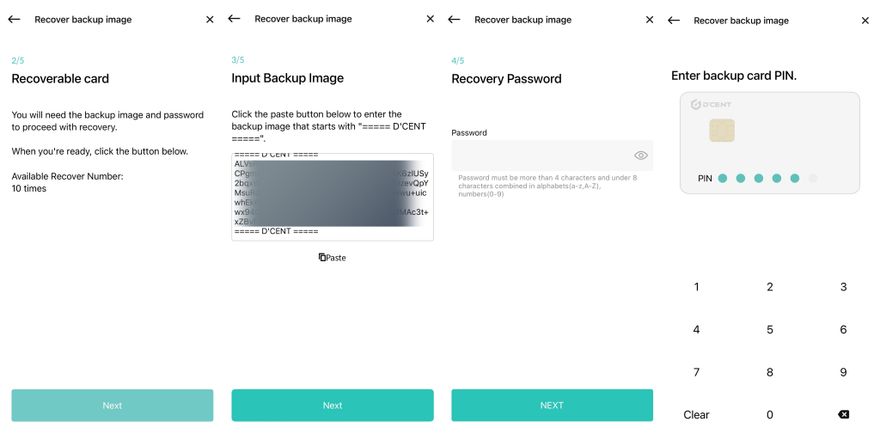Screen dimensions: 880x440
Task: Click inside the backup image text box
Action: [332, 197]
